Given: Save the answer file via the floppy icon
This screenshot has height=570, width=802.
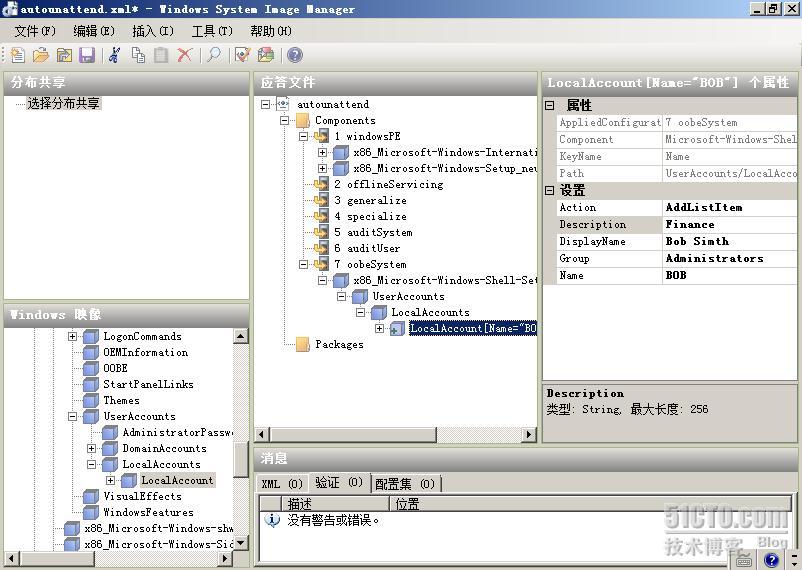Looking at the screenshot, I should click(87, 55).
